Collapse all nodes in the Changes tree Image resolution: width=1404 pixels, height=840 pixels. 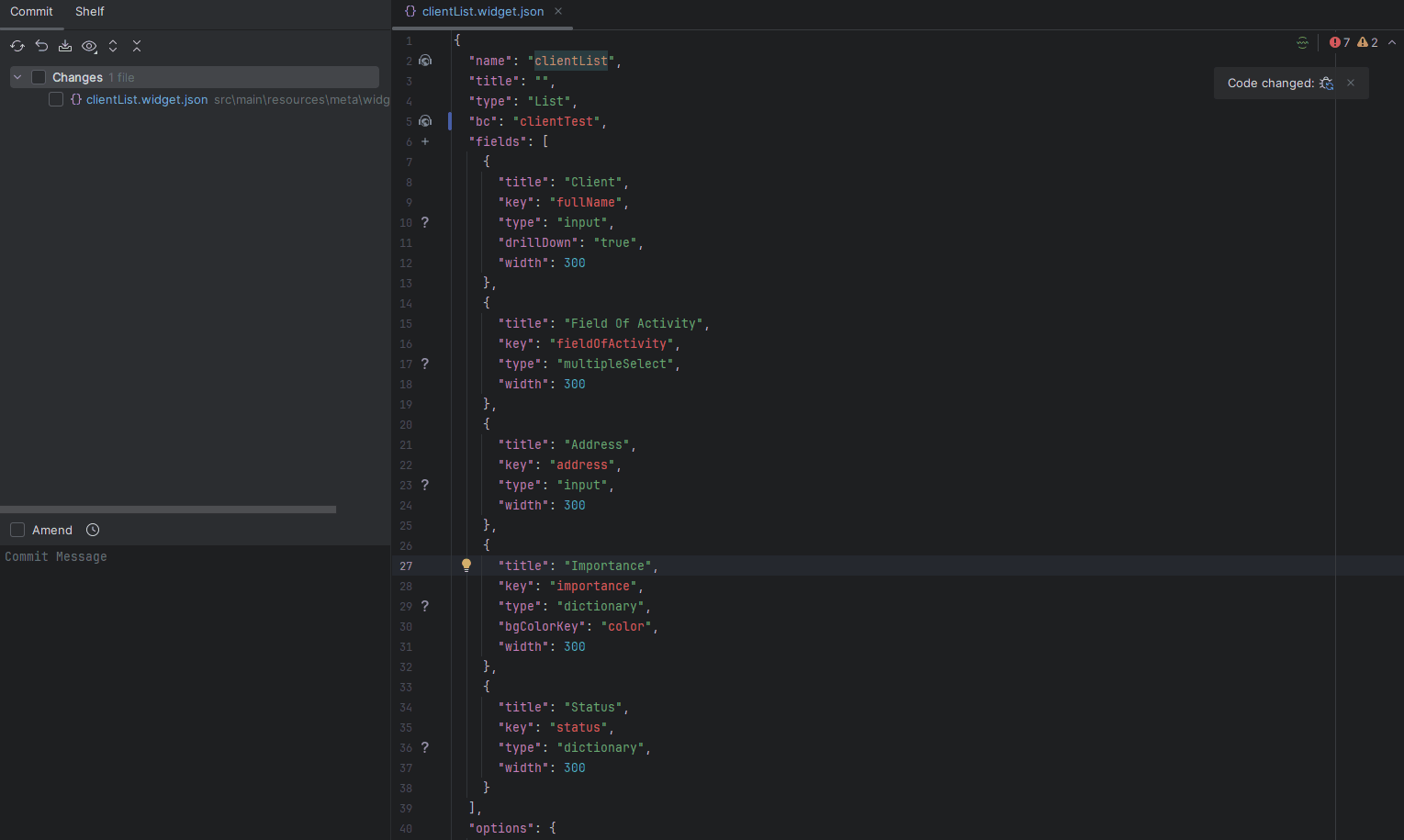136,45
